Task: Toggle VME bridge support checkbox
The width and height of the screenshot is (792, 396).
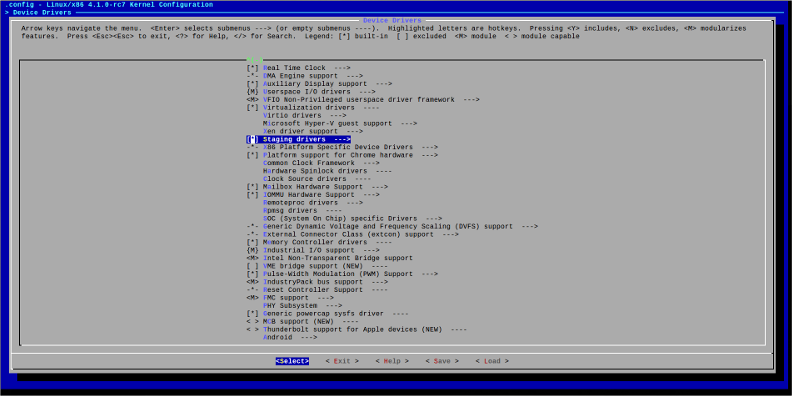Action: [253, 266]
